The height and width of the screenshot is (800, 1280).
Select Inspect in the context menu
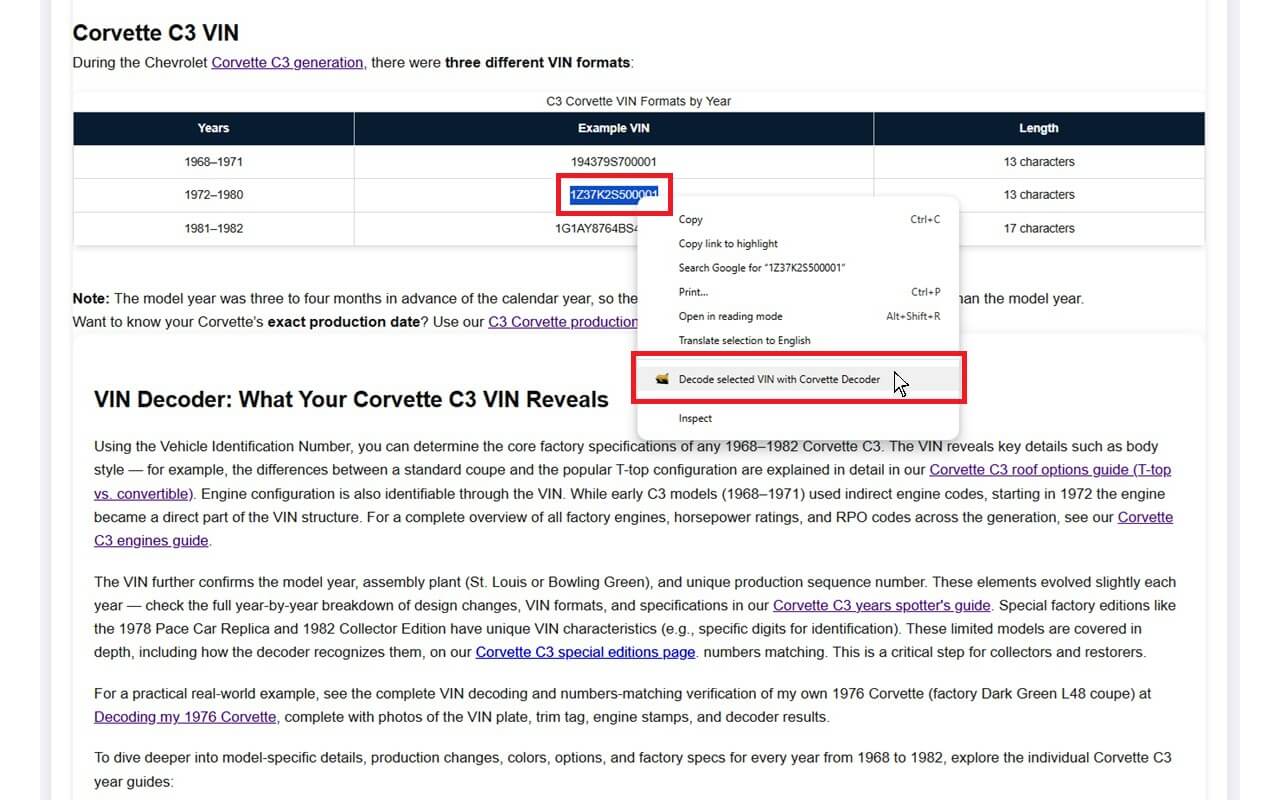coord(798,418)
